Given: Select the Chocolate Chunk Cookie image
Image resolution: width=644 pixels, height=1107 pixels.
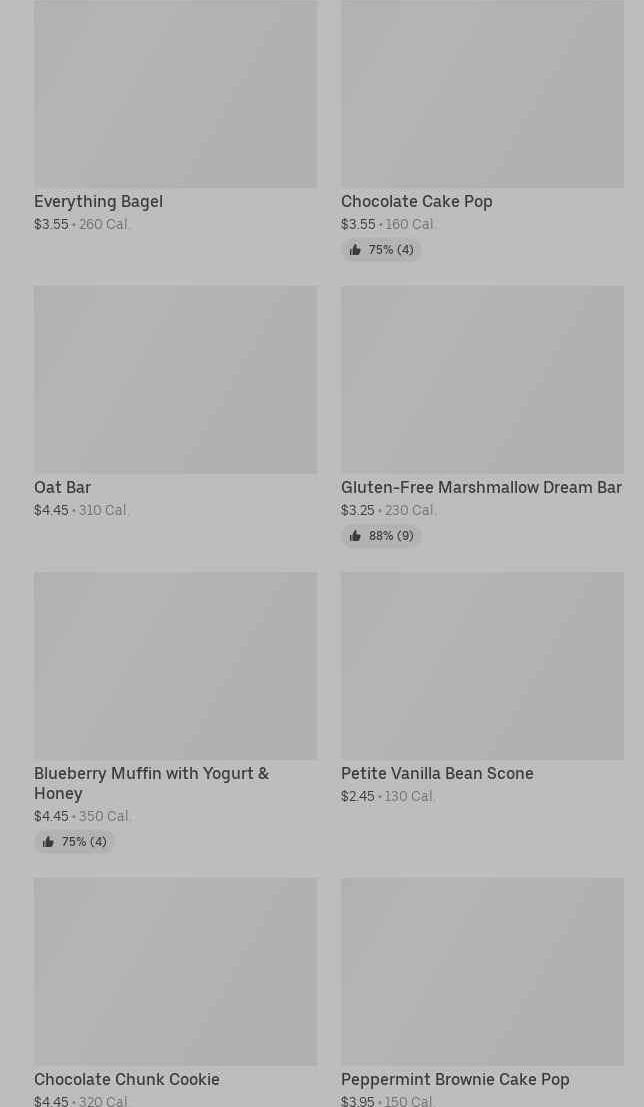Looking at the screenshot, I should click(175, 971).
